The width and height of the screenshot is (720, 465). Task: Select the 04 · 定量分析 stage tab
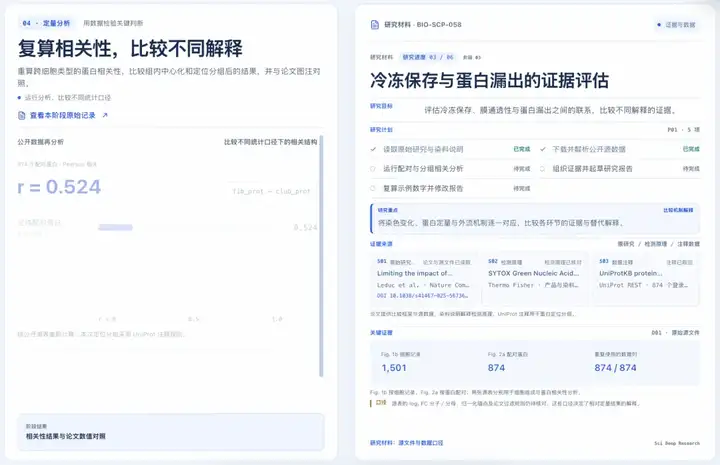pos(46,23)
